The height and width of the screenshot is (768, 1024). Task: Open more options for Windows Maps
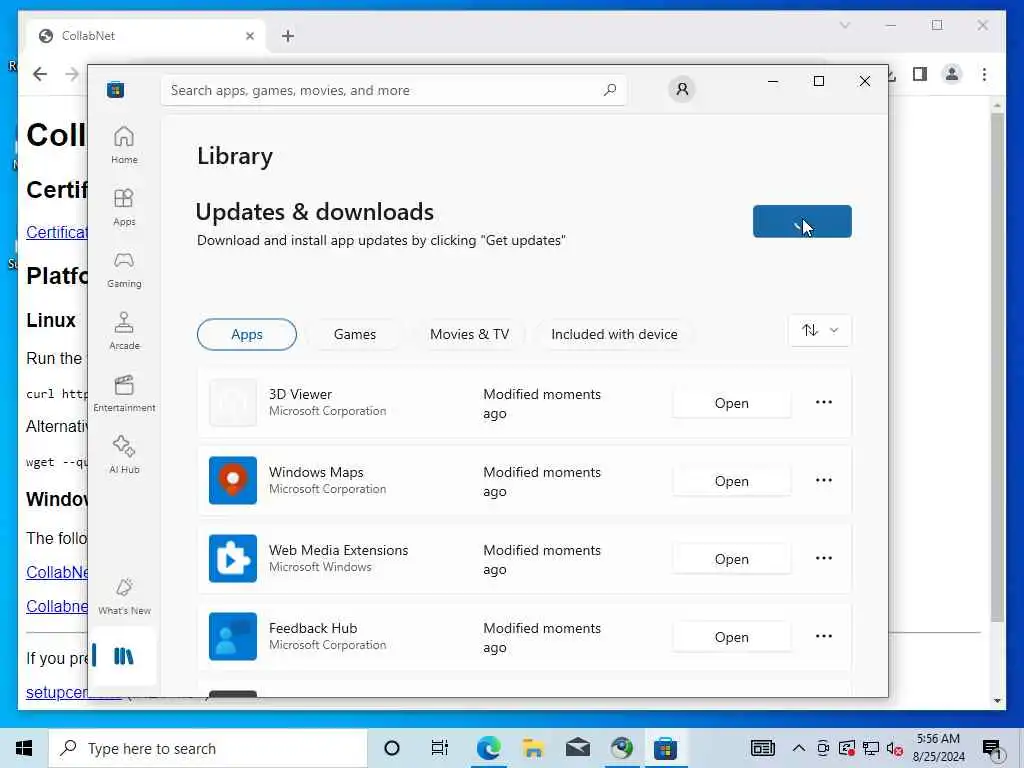click(824, 480)
